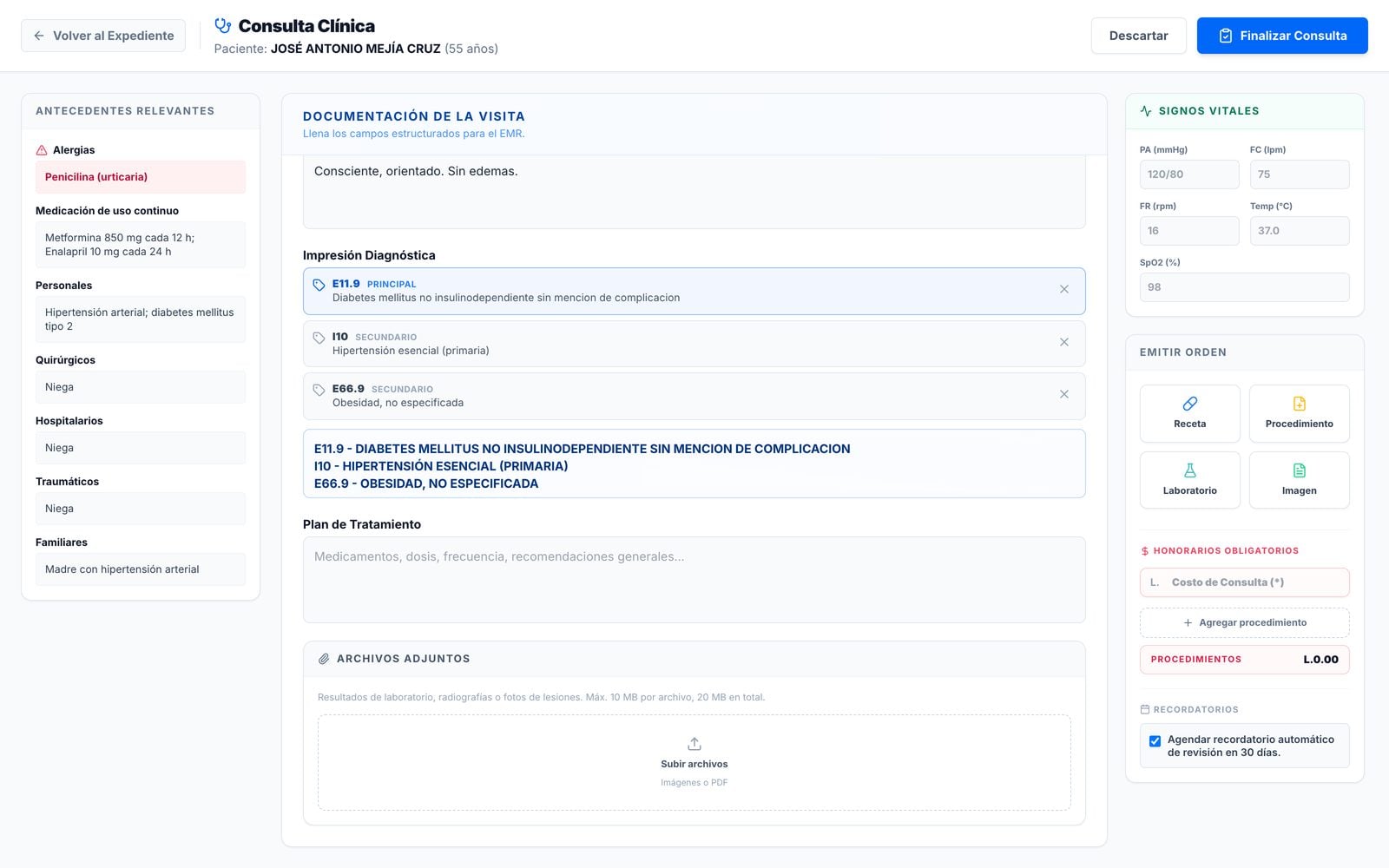Click the back arrow icon in Volver al Expediente
The height and width of the screenshot is (868, 1389).
[39, 36]
